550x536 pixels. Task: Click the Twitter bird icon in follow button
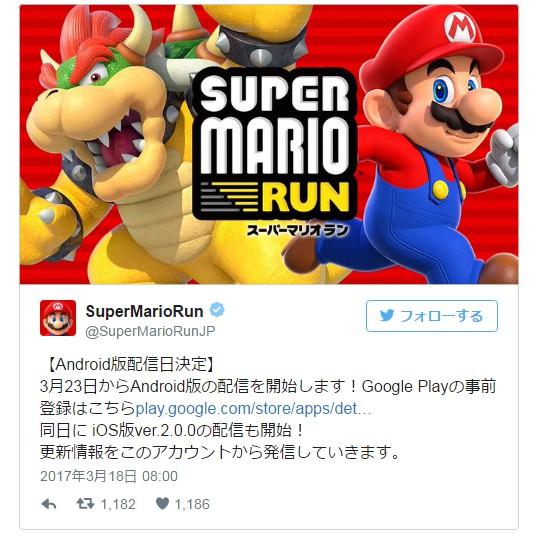pyautogui.click(x=387, y=316)
